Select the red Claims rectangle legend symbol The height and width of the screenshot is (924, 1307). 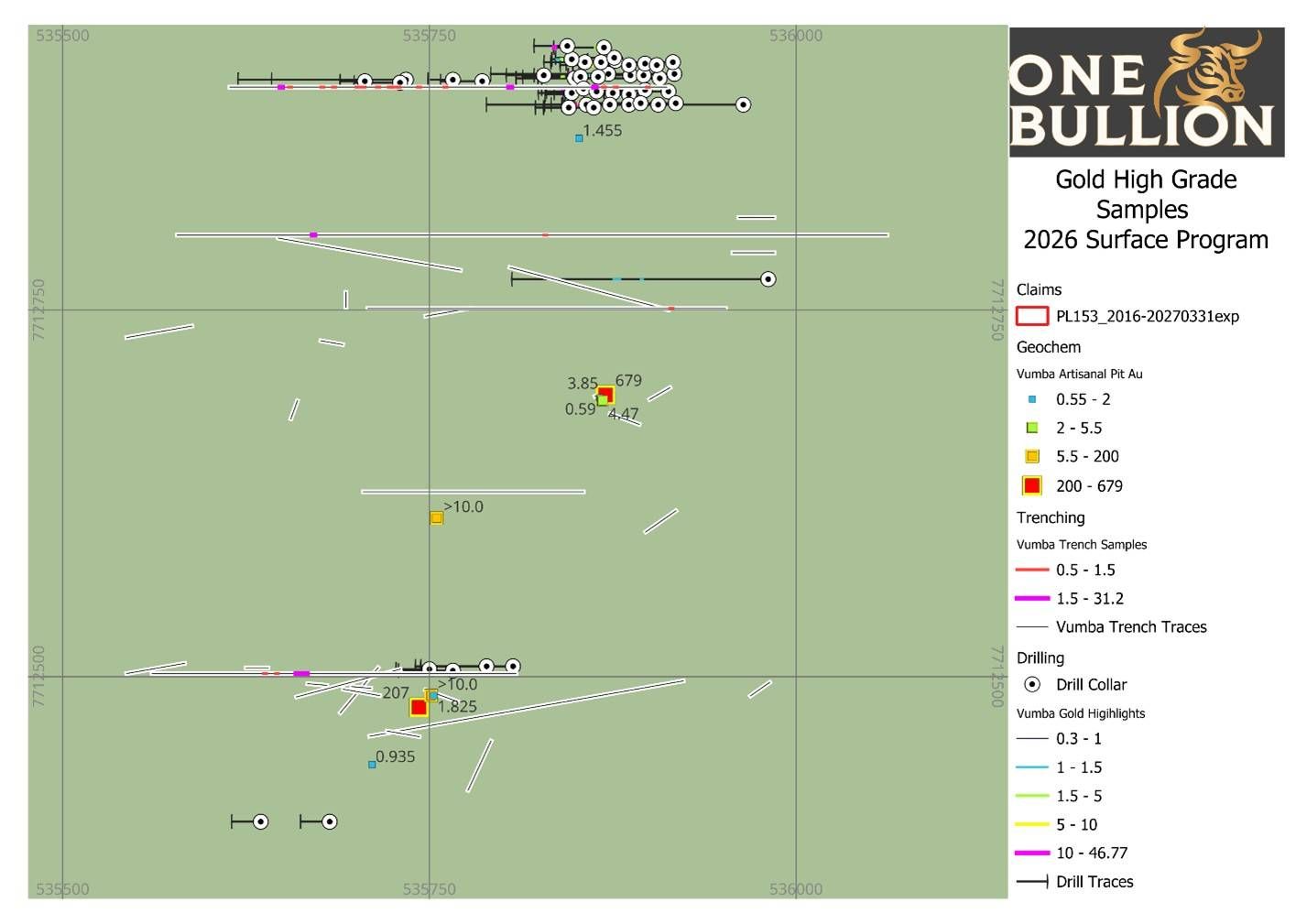click(x=1032, y=316)
